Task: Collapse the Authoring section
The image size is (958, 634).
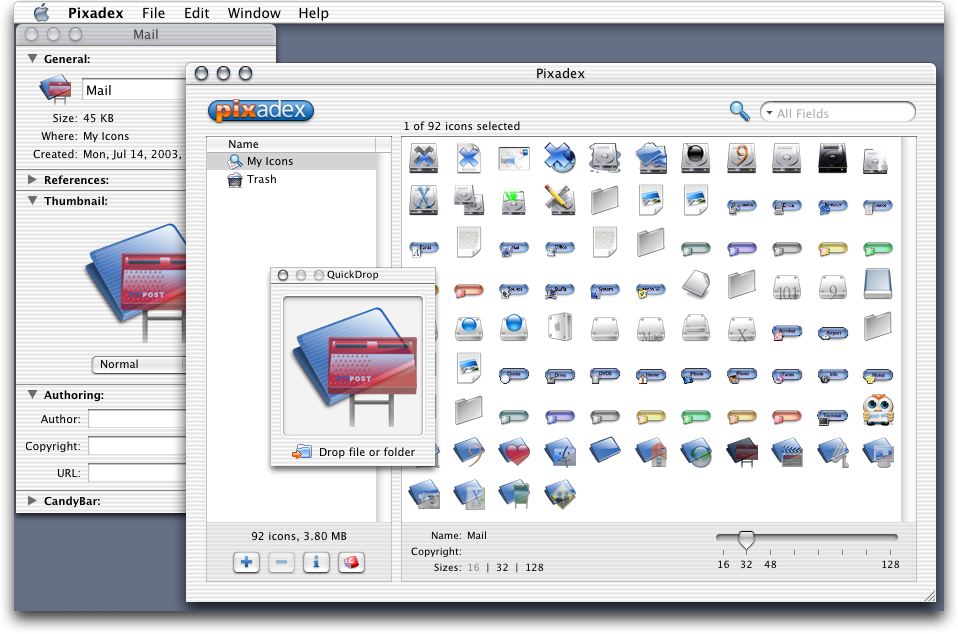Action: tap(32, 395)
